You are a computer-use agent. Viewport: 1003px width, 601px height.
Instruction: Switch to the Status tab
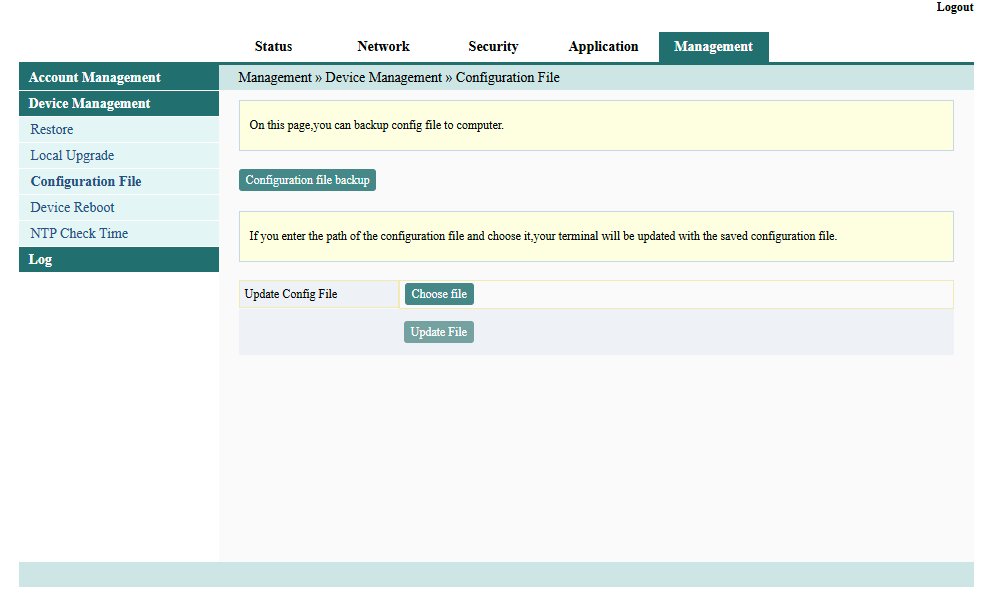[273, 47]
